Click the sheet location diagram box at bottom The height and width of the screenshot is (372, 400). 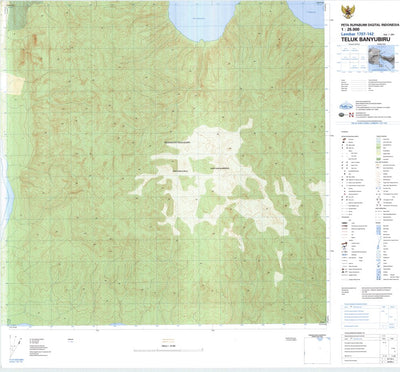(x=317, y=349)
